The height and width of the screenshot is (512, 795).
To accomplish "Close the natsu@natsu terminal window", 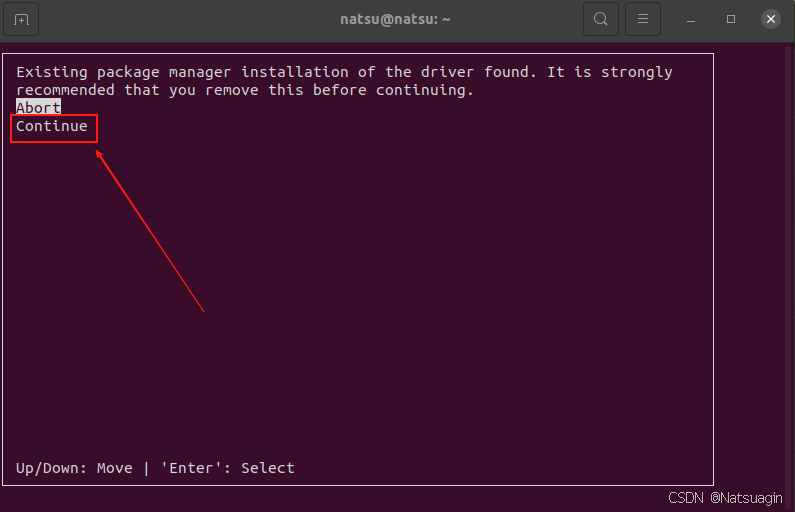I will [x=771, y=19].
